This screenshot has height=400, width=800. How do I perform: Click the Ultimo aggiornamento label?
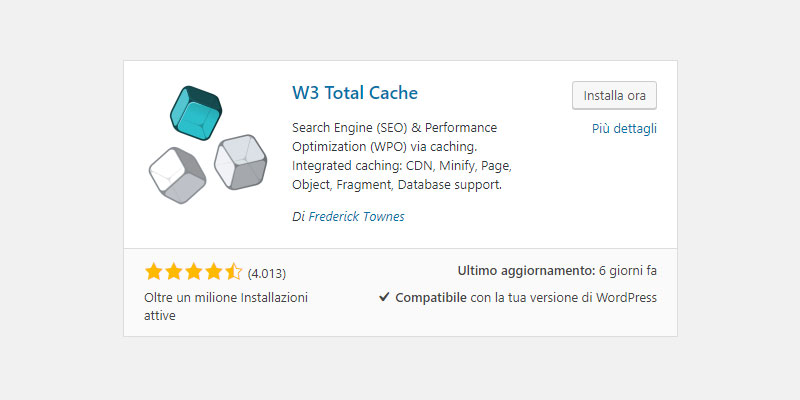click(x=527, y=271)
